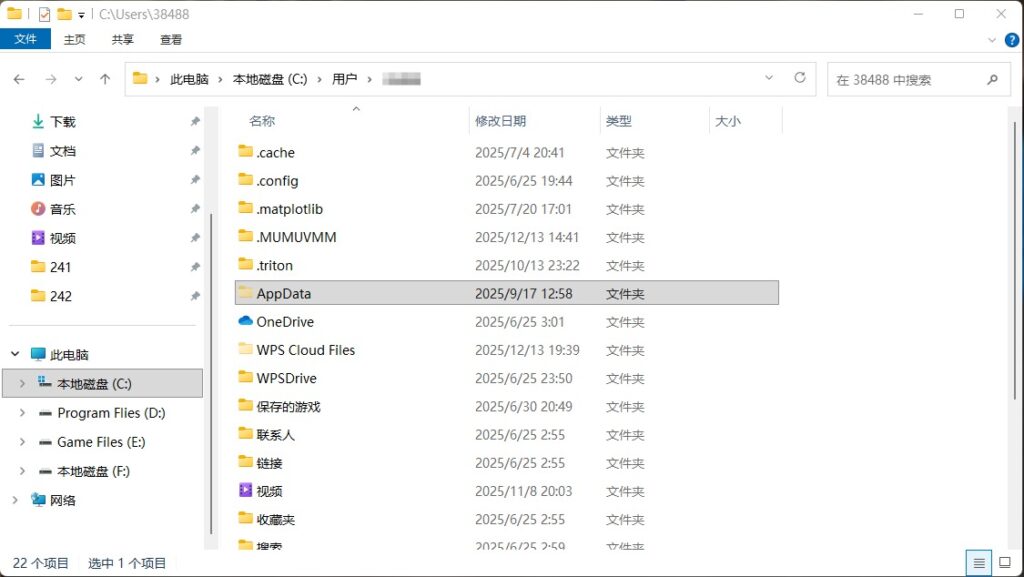The width and height of the screenshot is (1024, 577).
Task: Click the pin icon next to 音乐
Action: point(195,209)
